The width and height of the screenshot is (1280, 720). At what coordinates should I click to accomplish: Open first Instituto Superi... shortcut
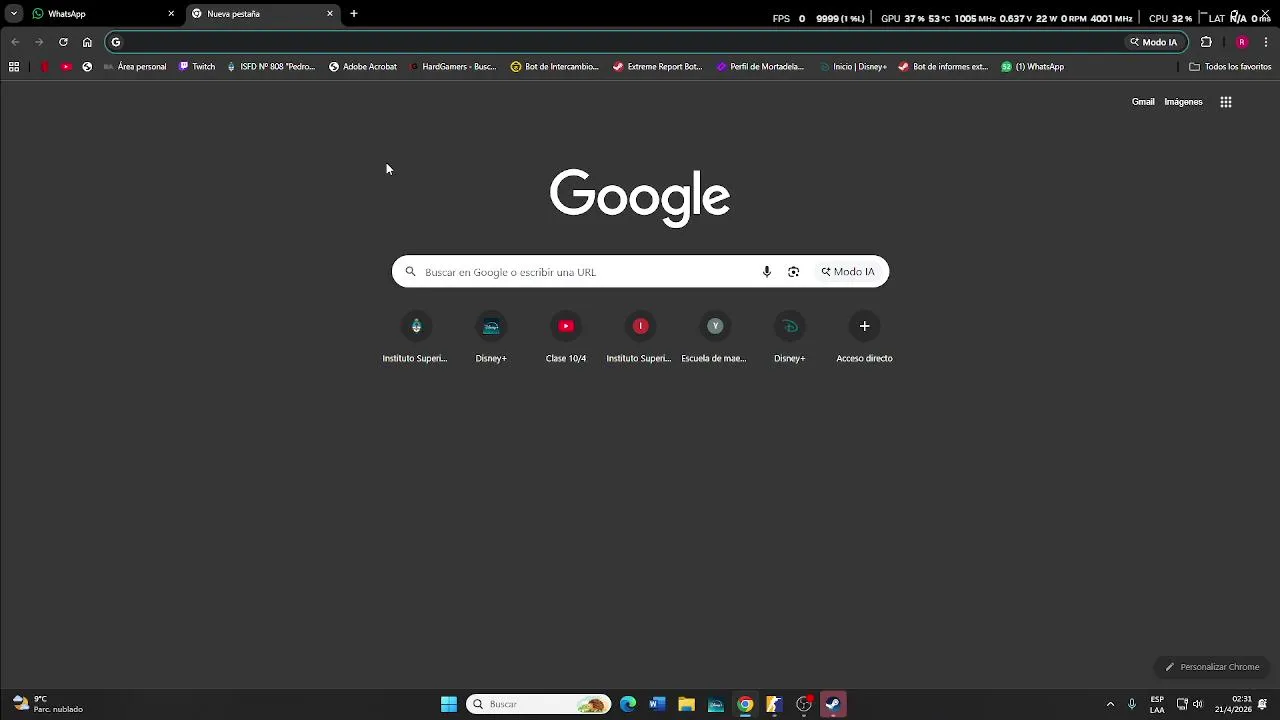click(x=415, y=338)
